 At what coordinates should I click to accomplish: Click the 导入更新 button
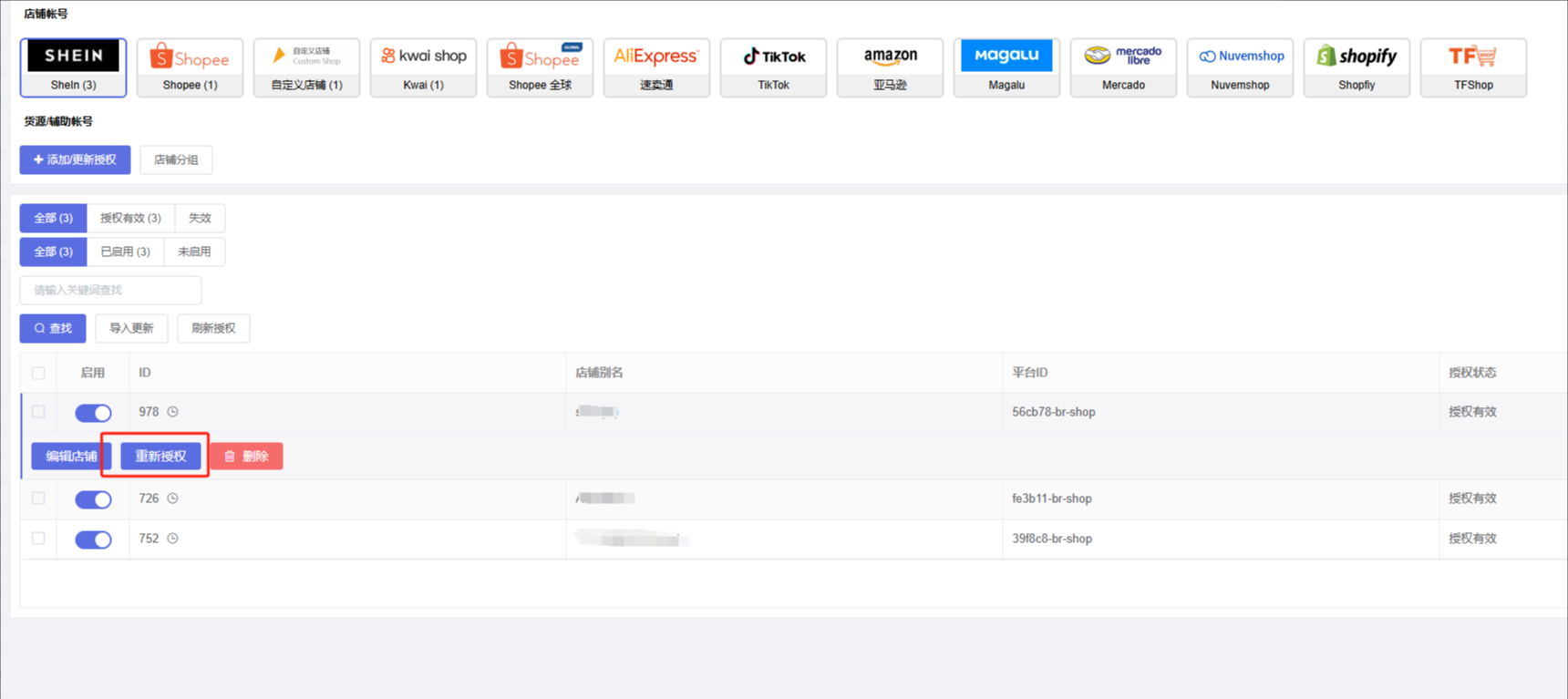click(x=131, y=328)
